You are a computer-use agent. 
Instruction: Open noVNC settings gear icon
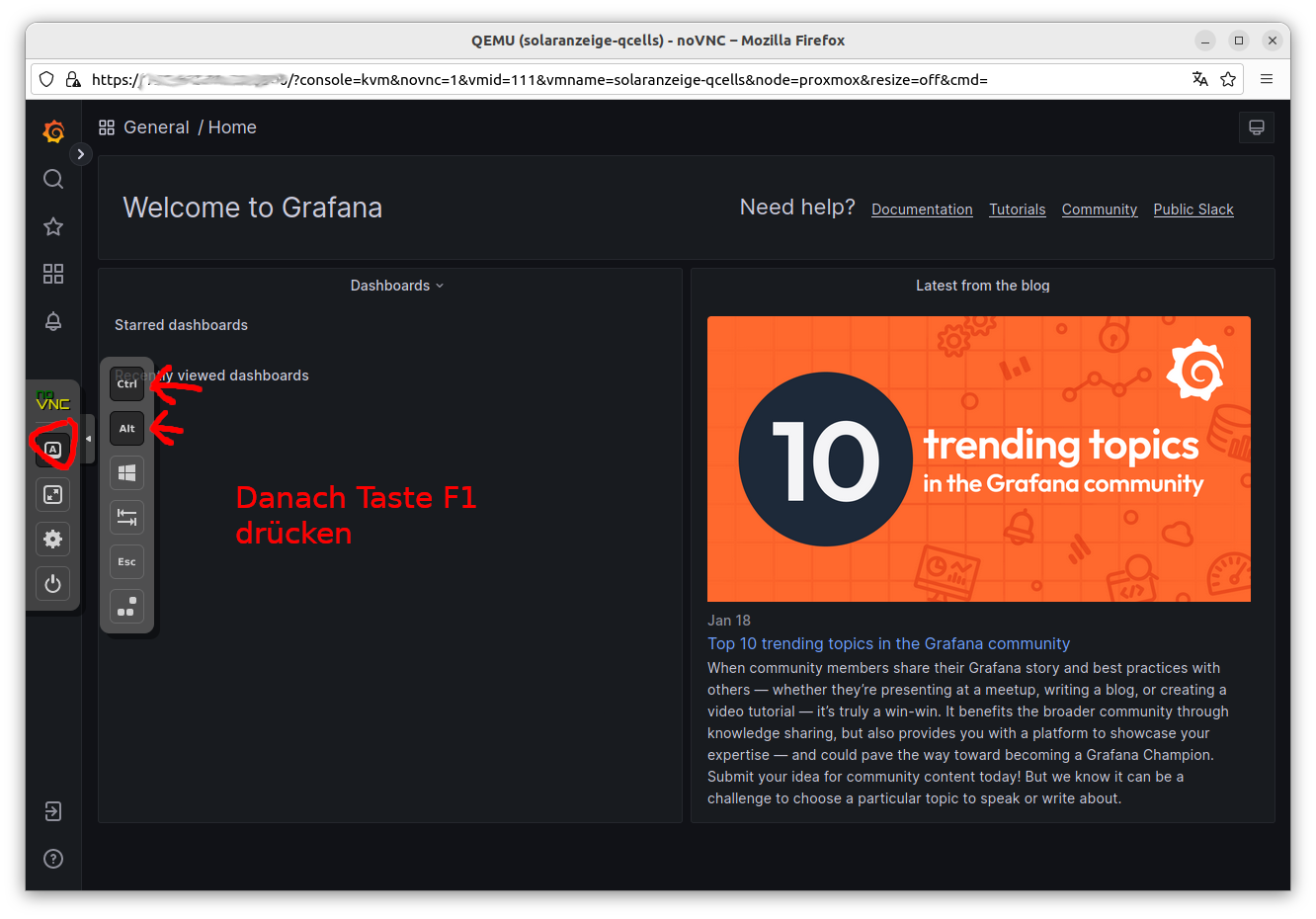point(53,539)
